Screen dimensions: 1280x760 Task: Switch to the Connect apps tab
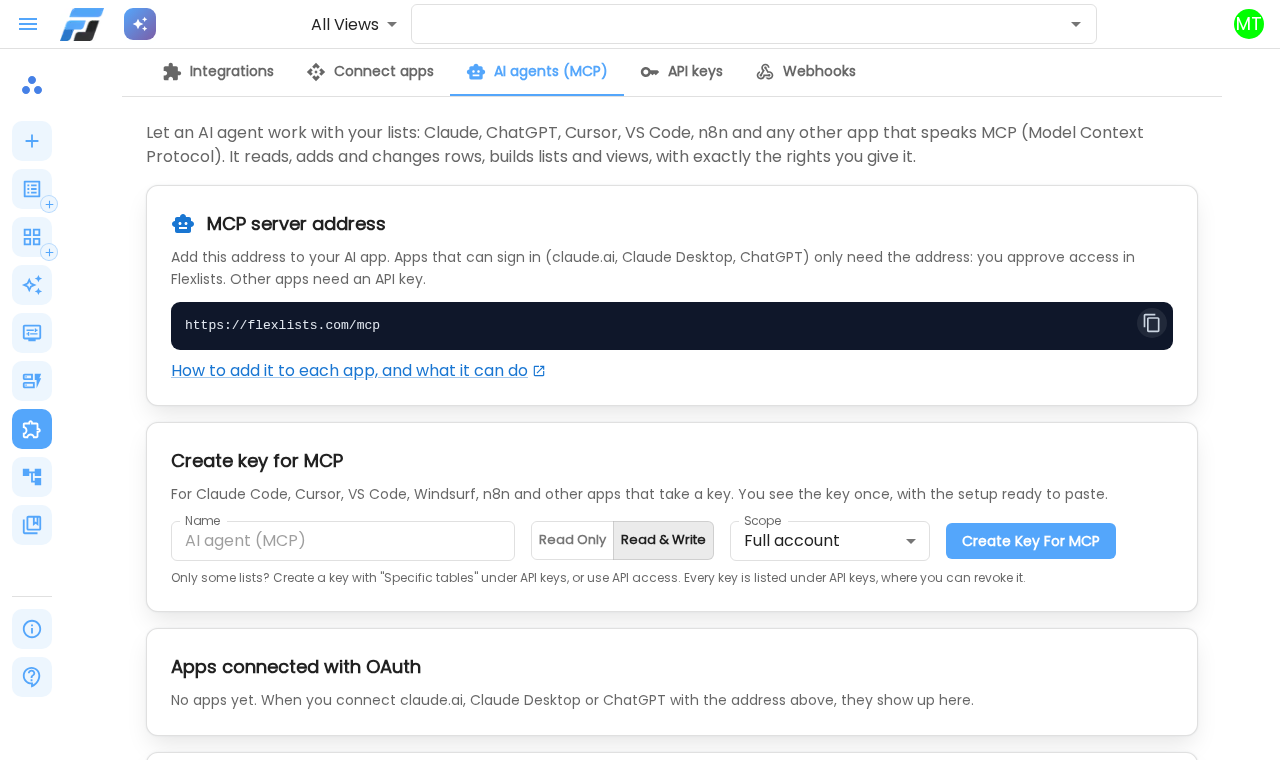370,71
